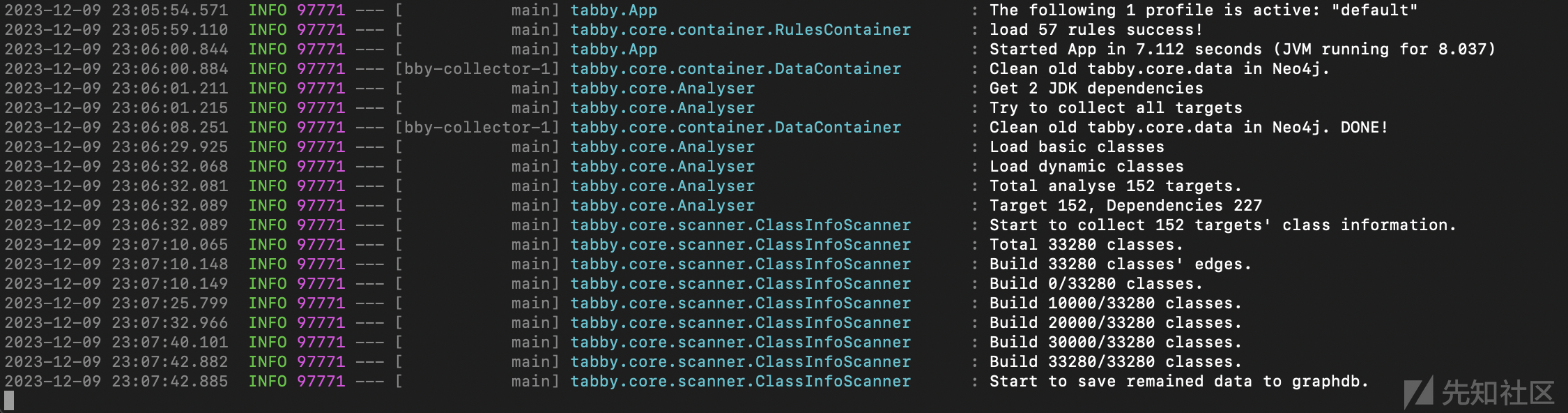Click the 先知社区 watermark logo

[1479, 393]
